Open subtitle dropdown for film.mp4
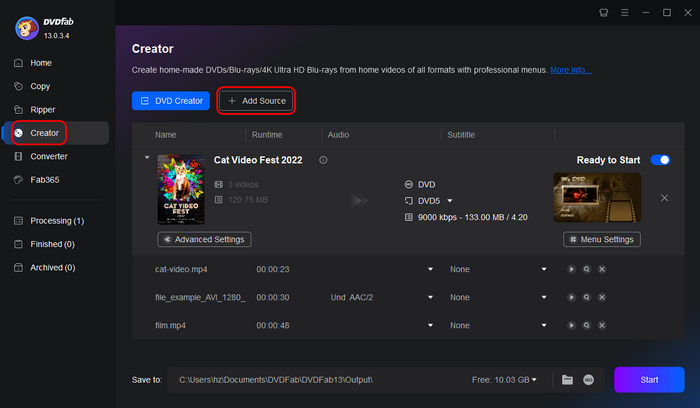 544,325
